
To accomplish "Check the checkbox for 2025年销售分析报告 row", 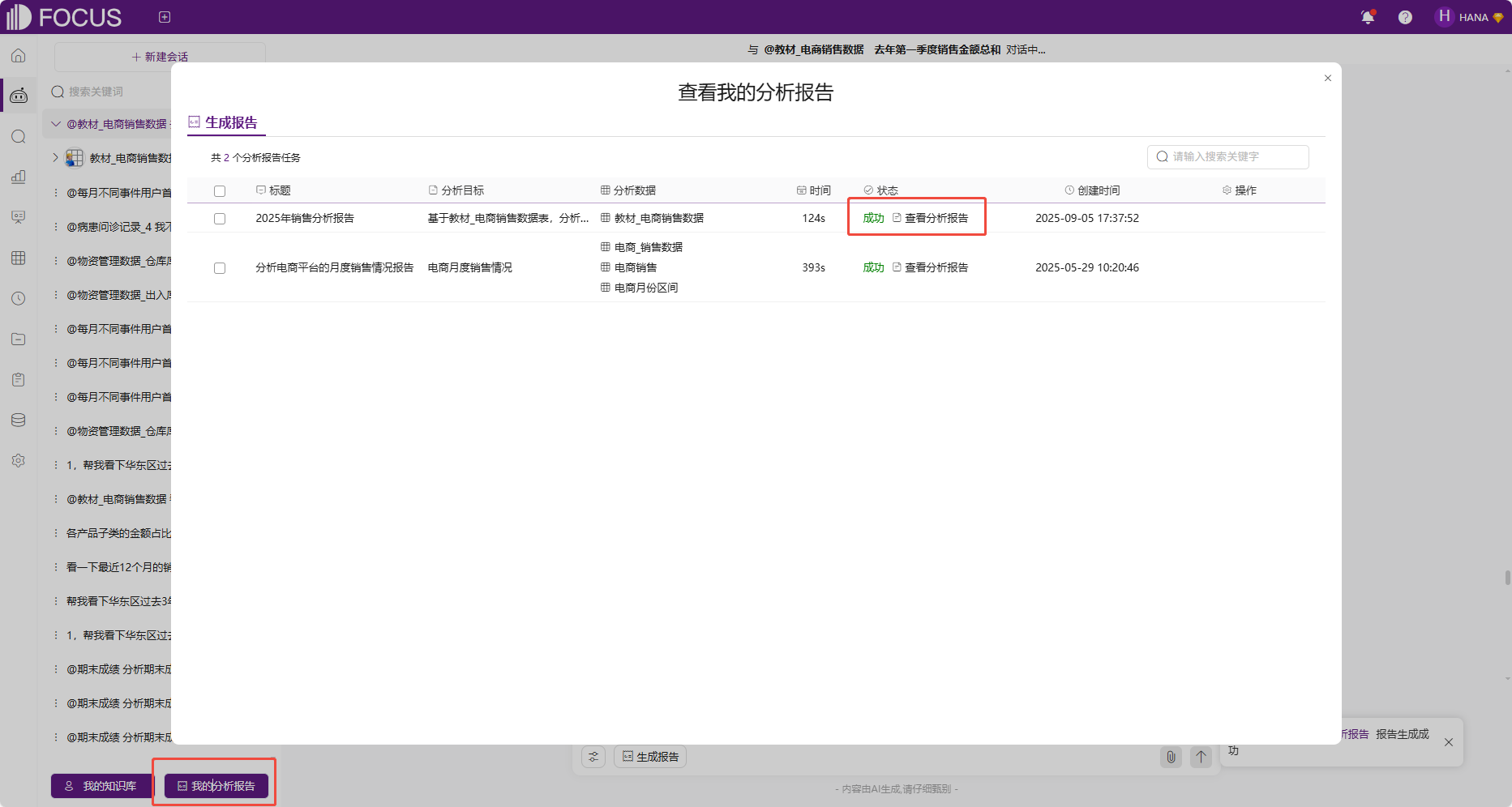I will [220, 217].
